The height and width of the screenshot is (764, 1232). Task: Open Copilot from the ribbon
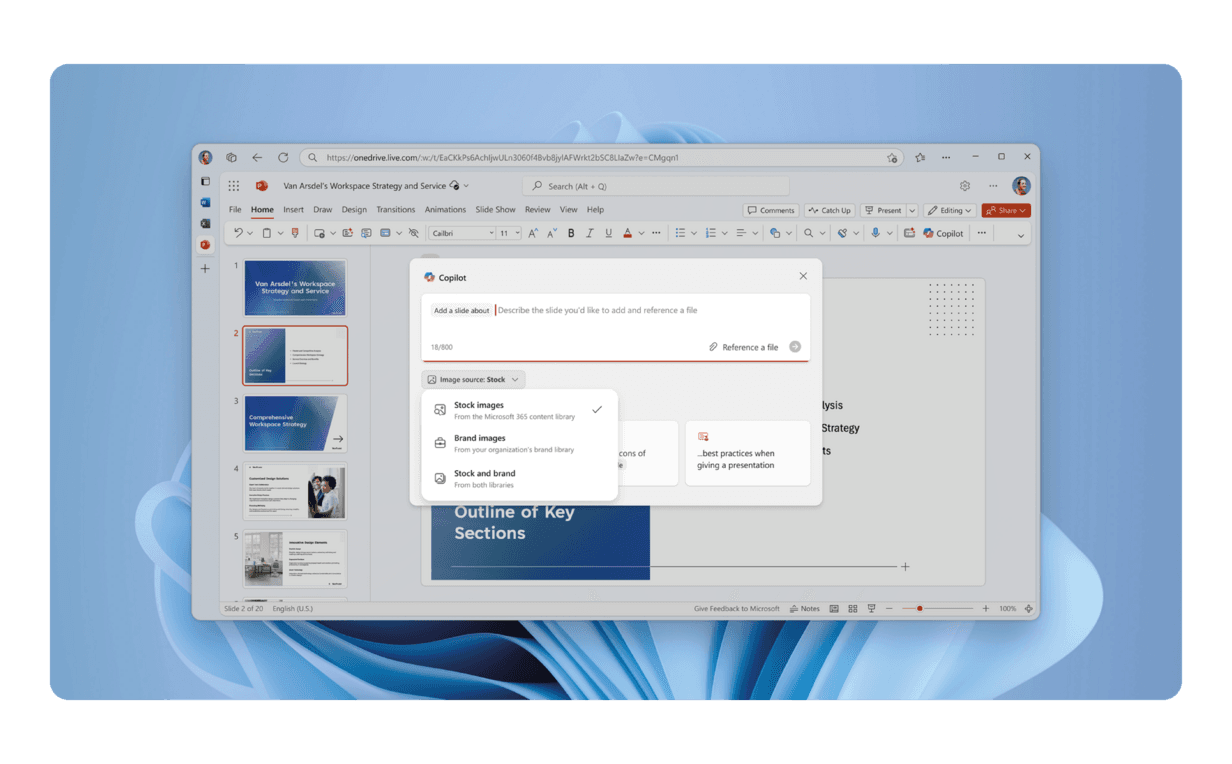943,233
